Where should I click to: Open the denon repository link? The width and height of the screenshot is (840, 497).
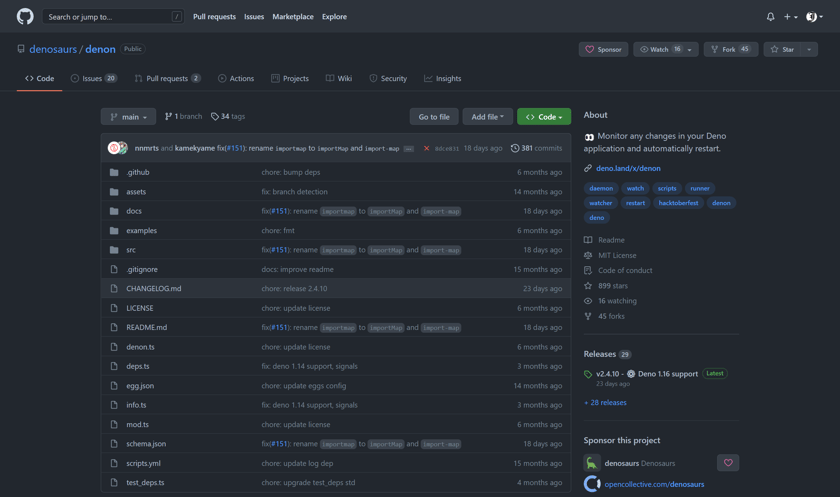pyautogui.click(x=100, y=49)
